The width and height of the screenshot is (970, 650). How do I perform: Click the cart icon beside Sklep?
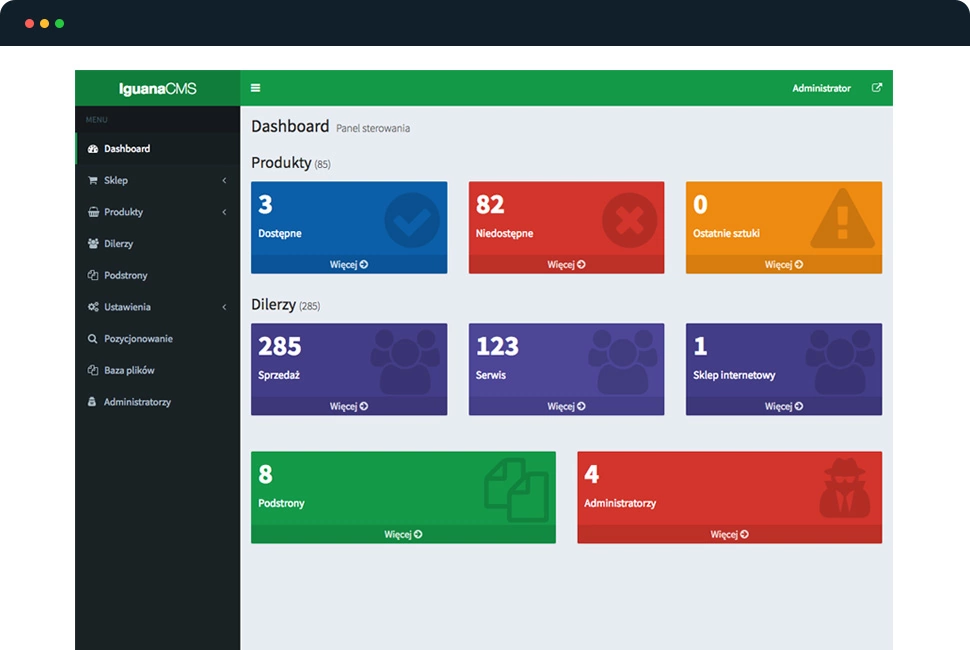tap(93, 181)
